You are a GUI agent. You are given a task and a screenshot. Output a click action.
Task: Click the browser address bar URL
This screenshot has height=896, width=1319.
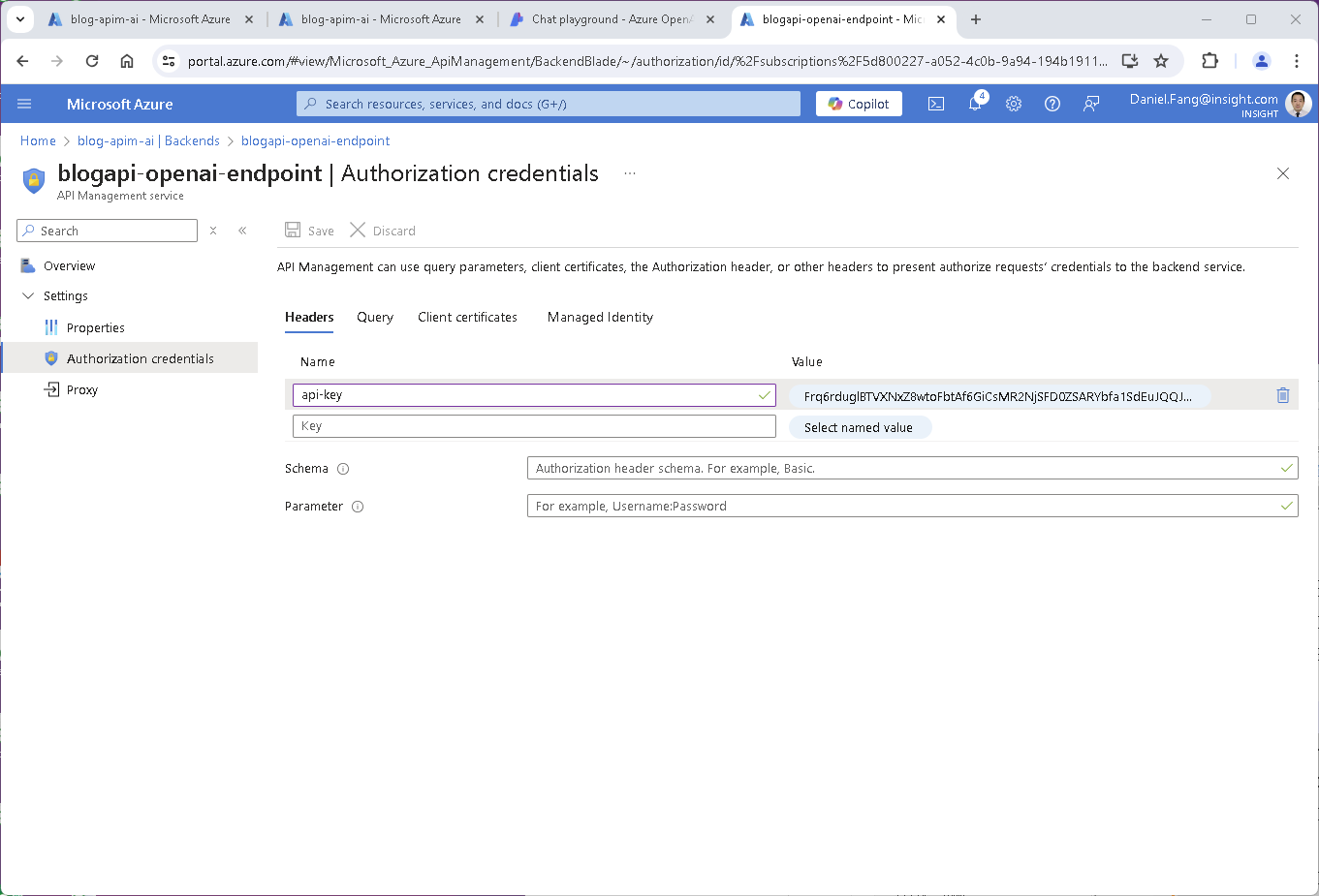647,61
